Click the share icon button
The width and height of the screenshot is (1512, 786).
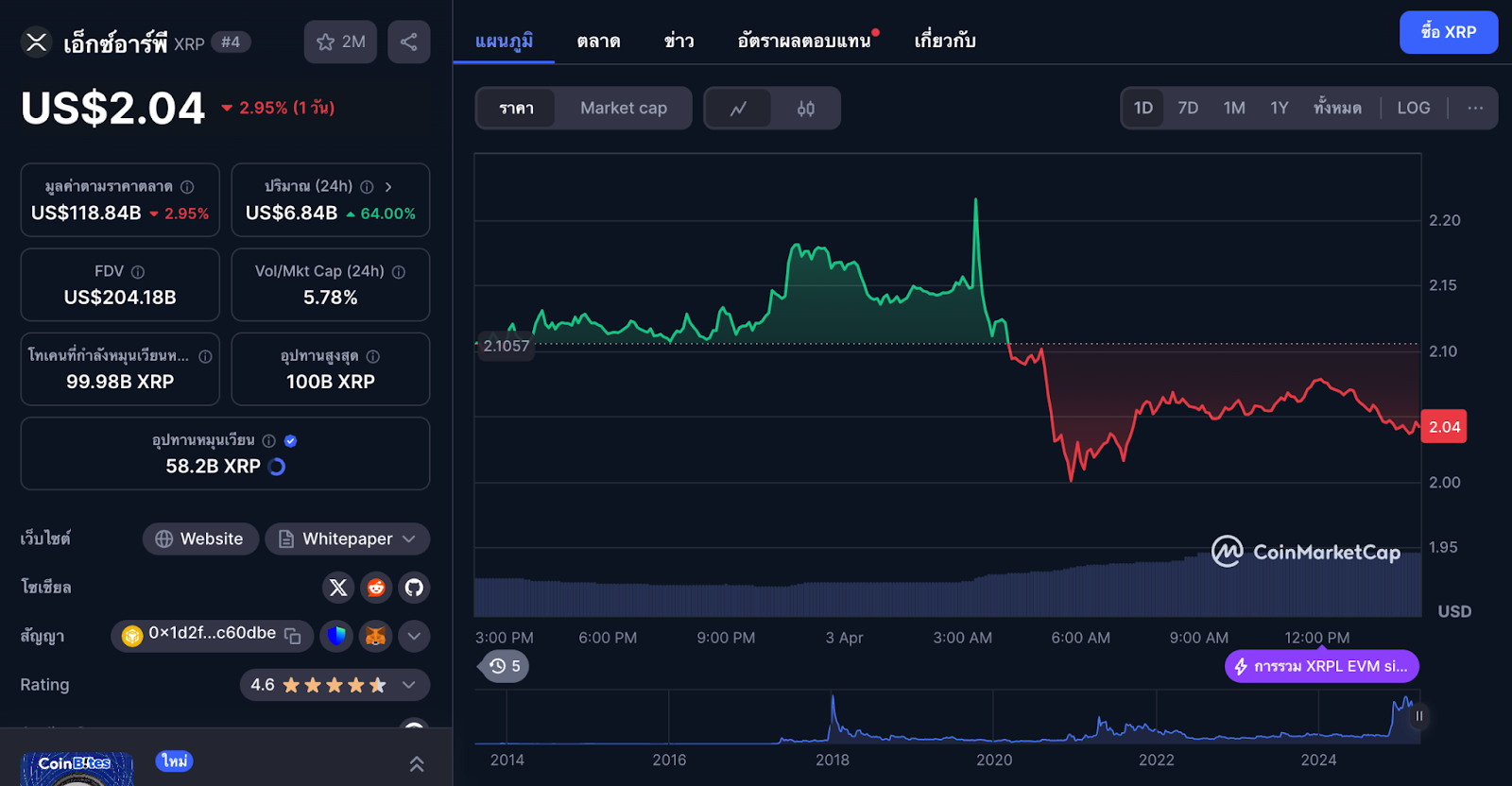(x=408, y=42)
